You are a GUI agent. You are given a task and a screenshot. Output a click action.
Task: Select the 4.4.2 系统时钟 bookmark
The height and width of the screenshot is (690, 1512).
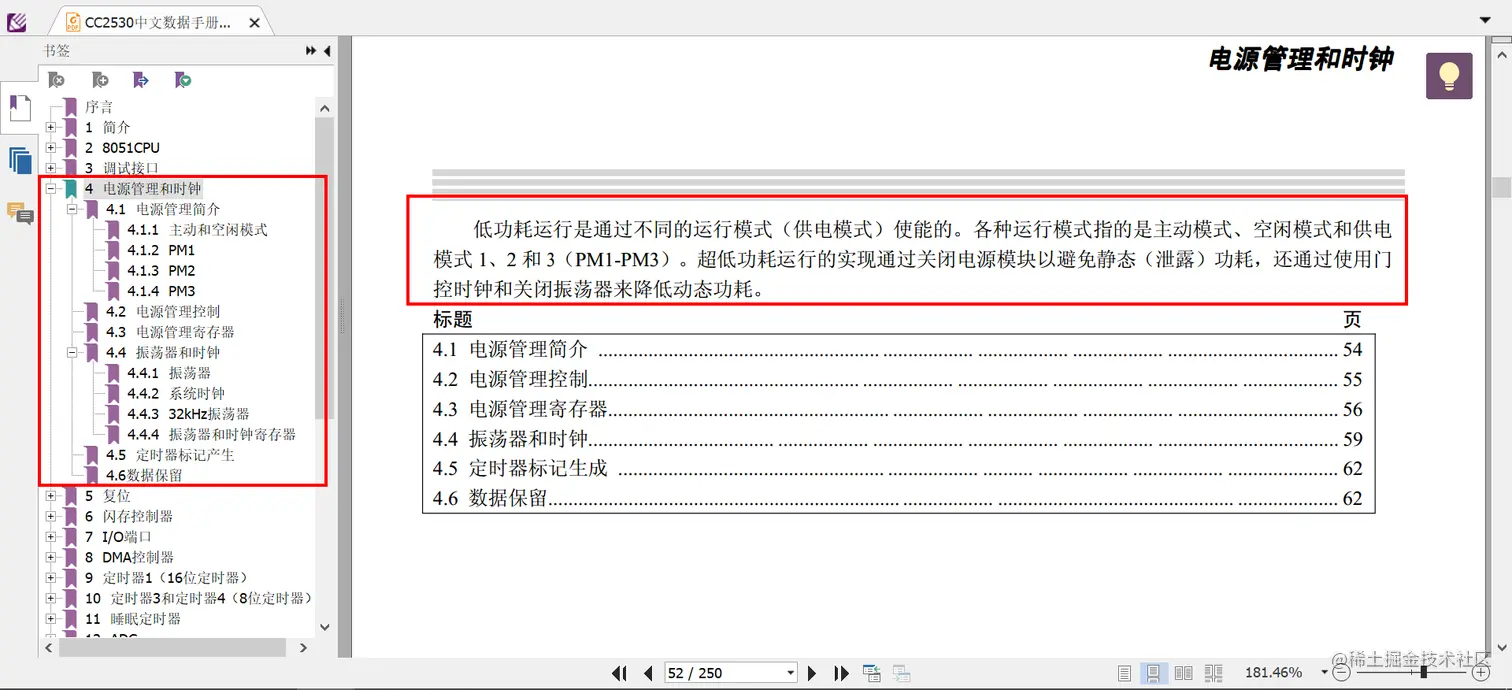pos(176,394)
